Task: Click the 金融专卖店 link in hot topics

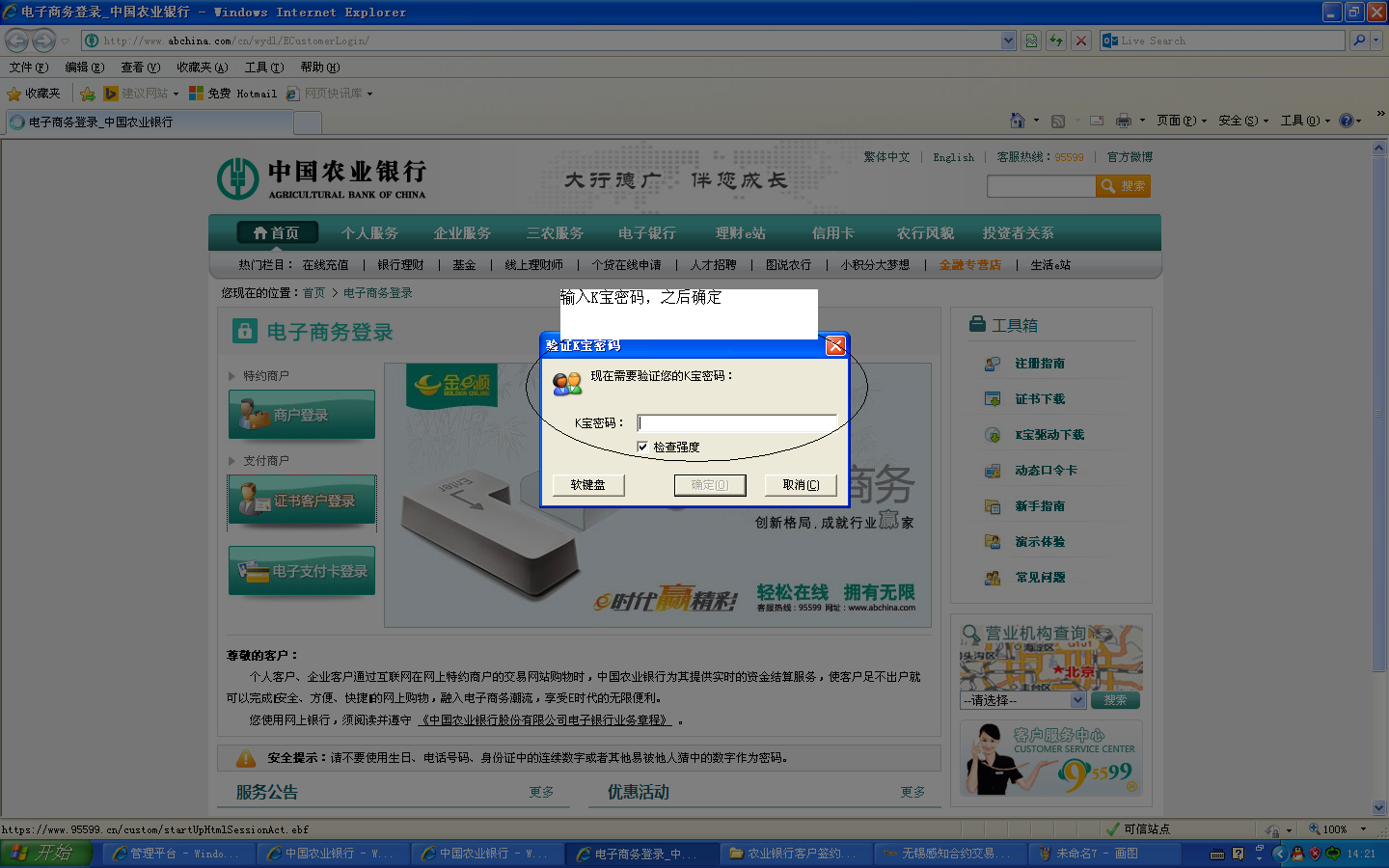Action: (x=970, y=265)
